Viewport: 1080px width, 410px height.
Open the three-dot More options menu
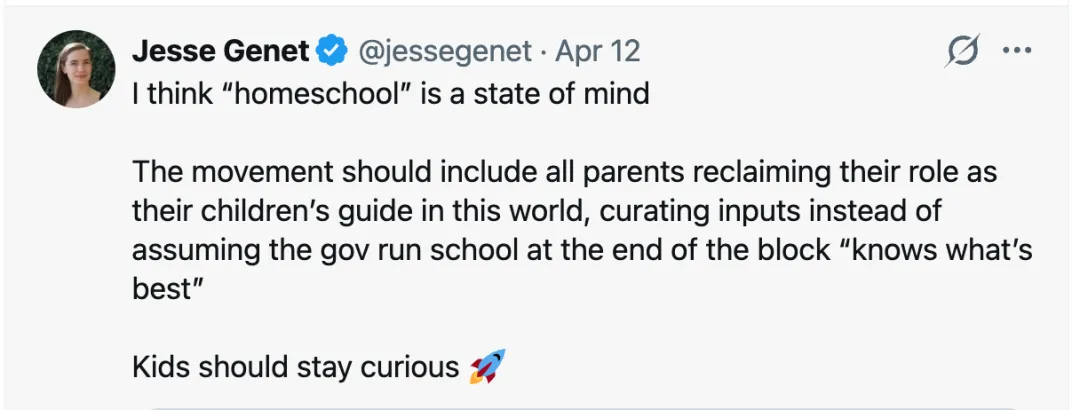tap(1016, 51)
